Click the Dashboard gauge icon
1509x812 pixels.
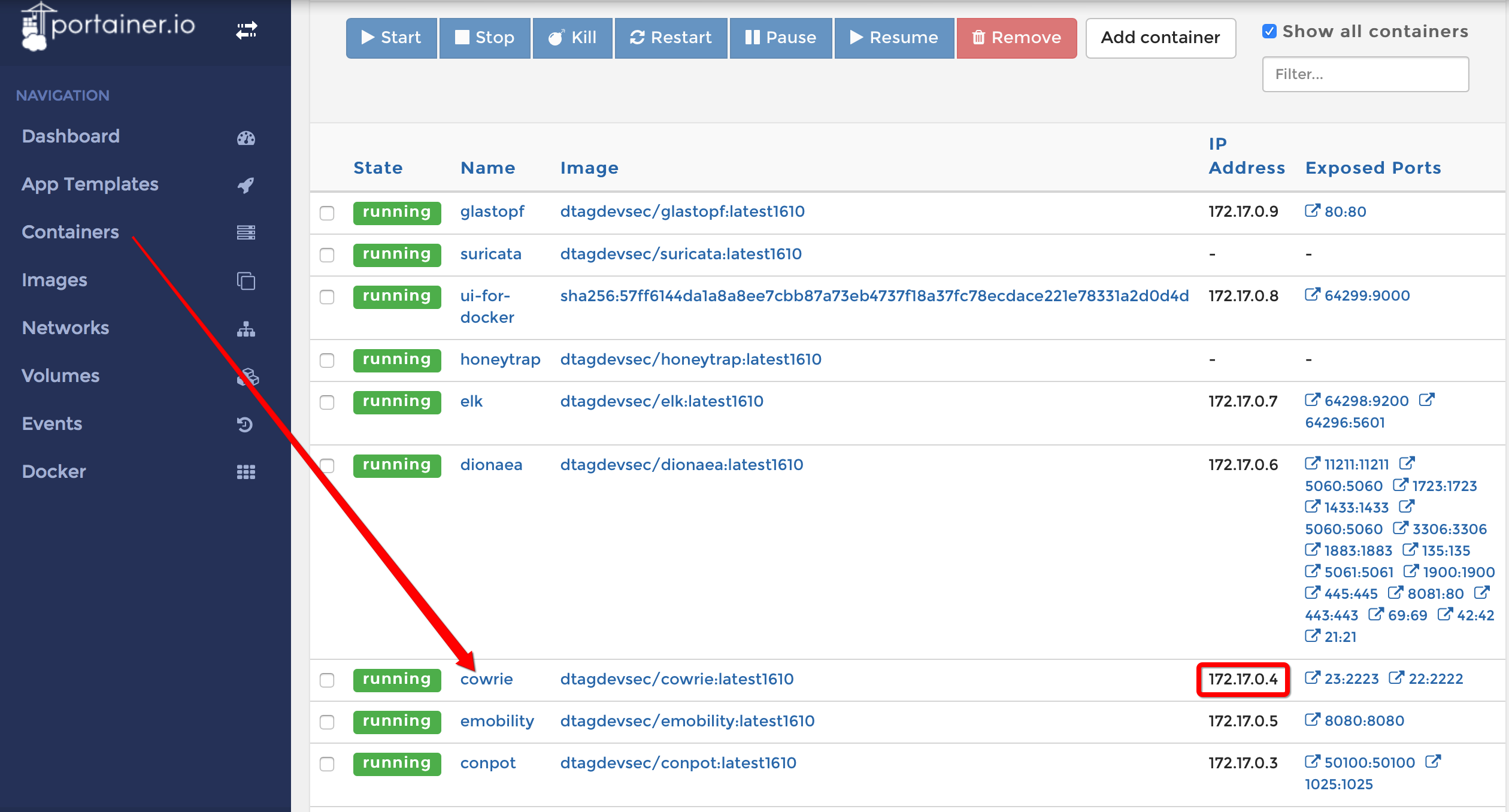(x=246, y=138)
